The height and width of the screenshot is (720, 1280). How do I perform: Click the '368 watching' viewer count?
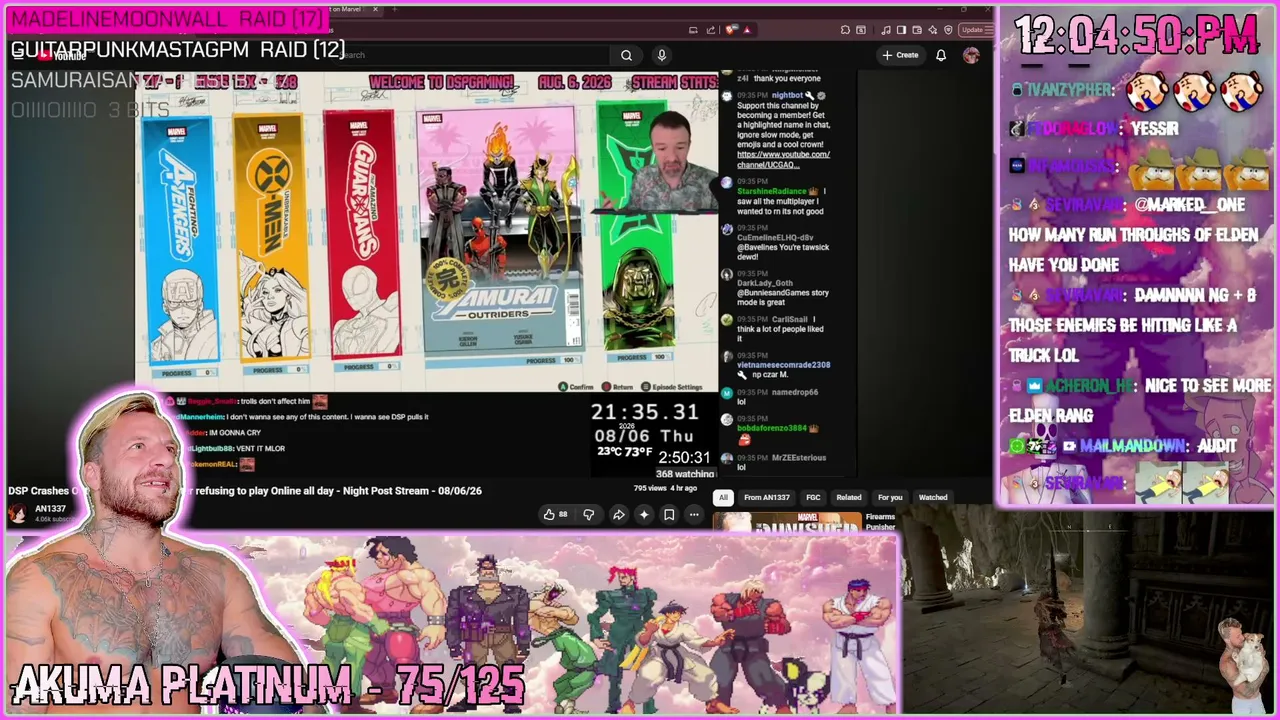685,474
